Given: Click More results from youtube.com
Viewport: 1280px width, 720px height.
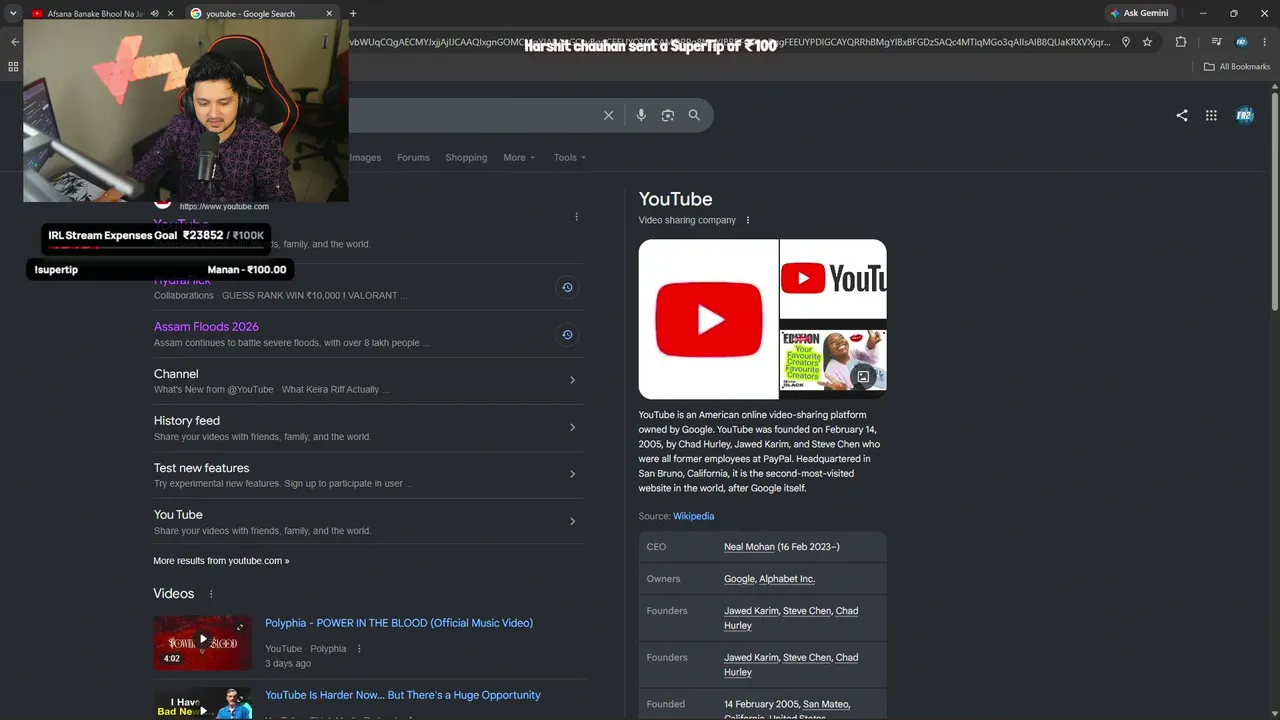Looking at the screenshot, I should pos(221,561).
